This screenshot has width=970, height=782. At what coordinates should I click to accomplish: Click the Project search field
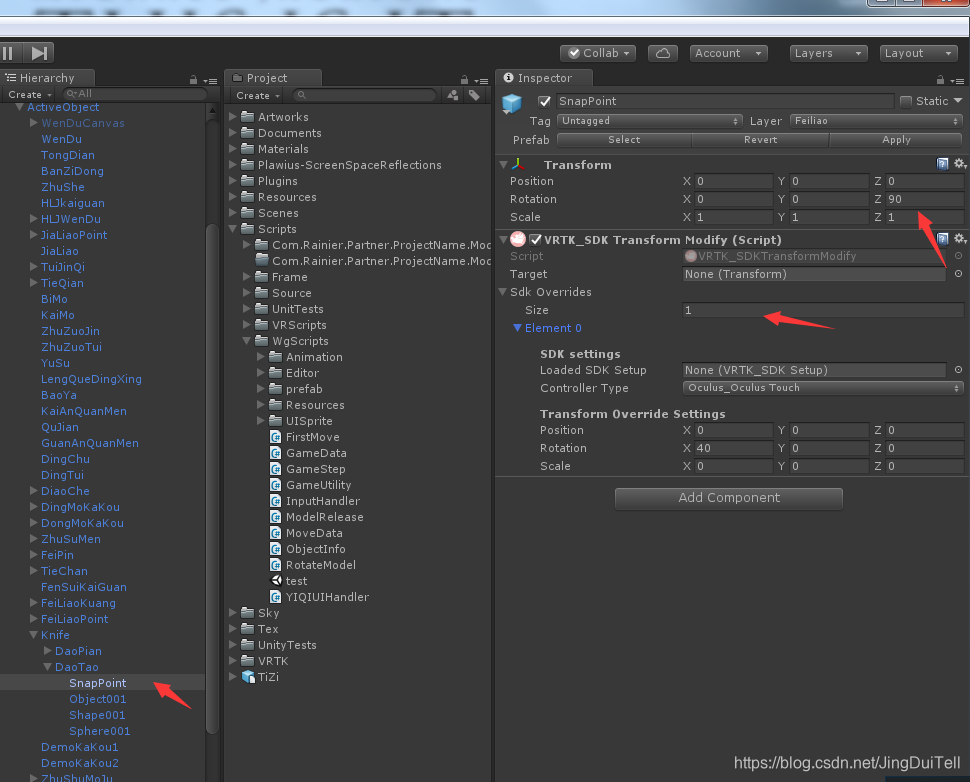click(364, 95)
